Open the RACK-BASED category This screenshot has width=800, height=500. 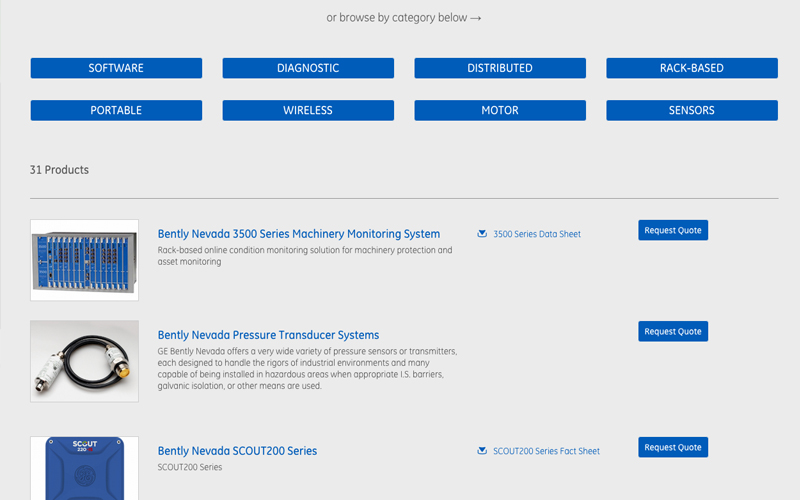(x=692, y=68)
